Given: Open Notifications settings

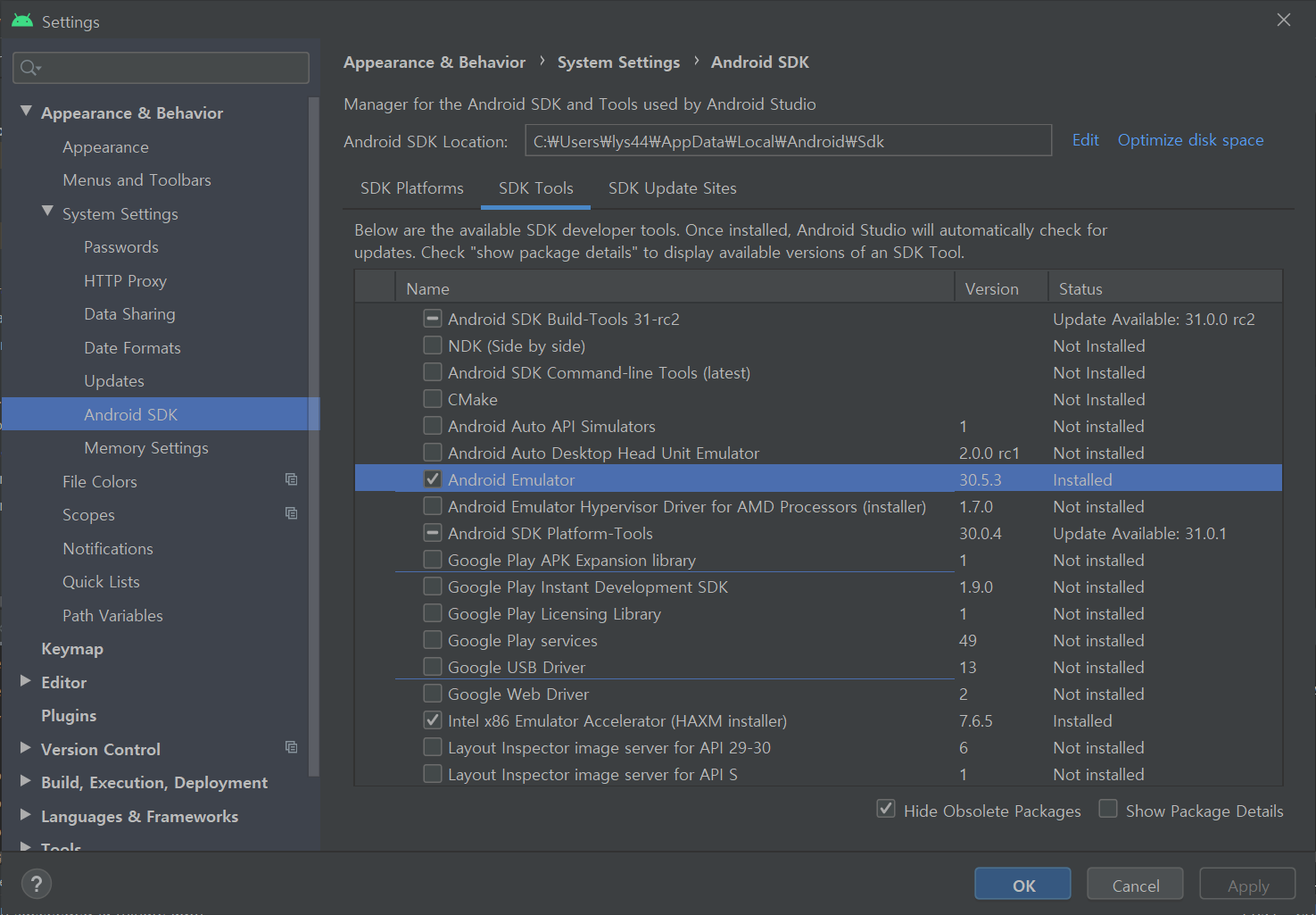Looking at the screenshot, I should click(x=108, y=549).
